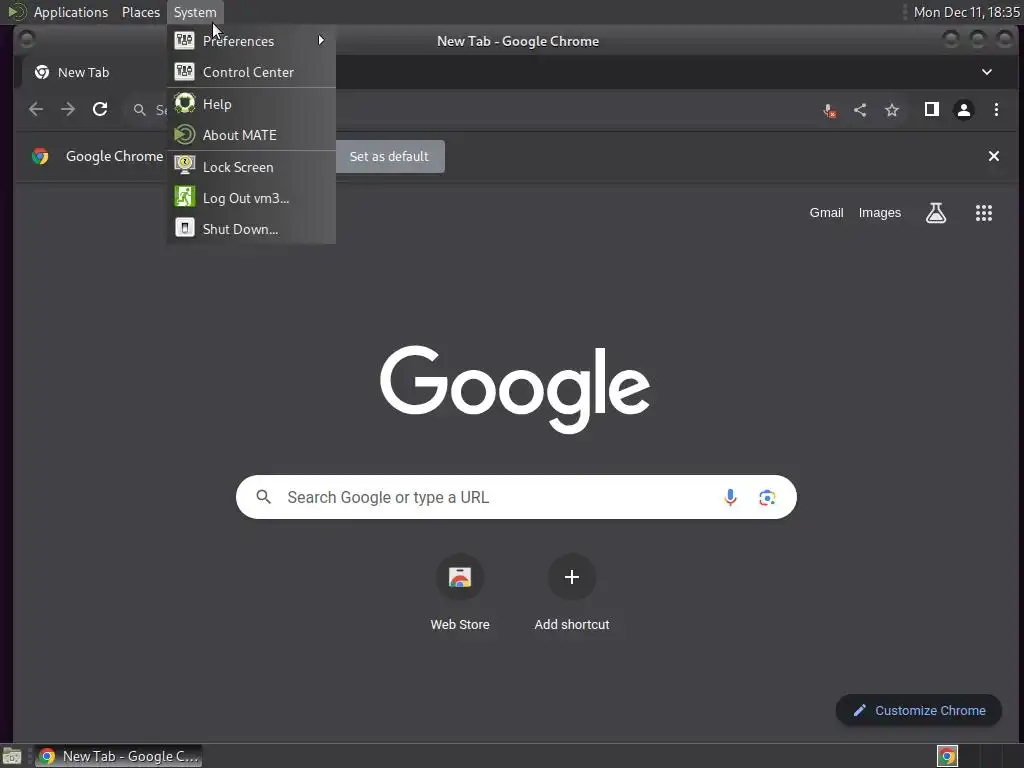Click the Shut Down power icon

[185, 228]
